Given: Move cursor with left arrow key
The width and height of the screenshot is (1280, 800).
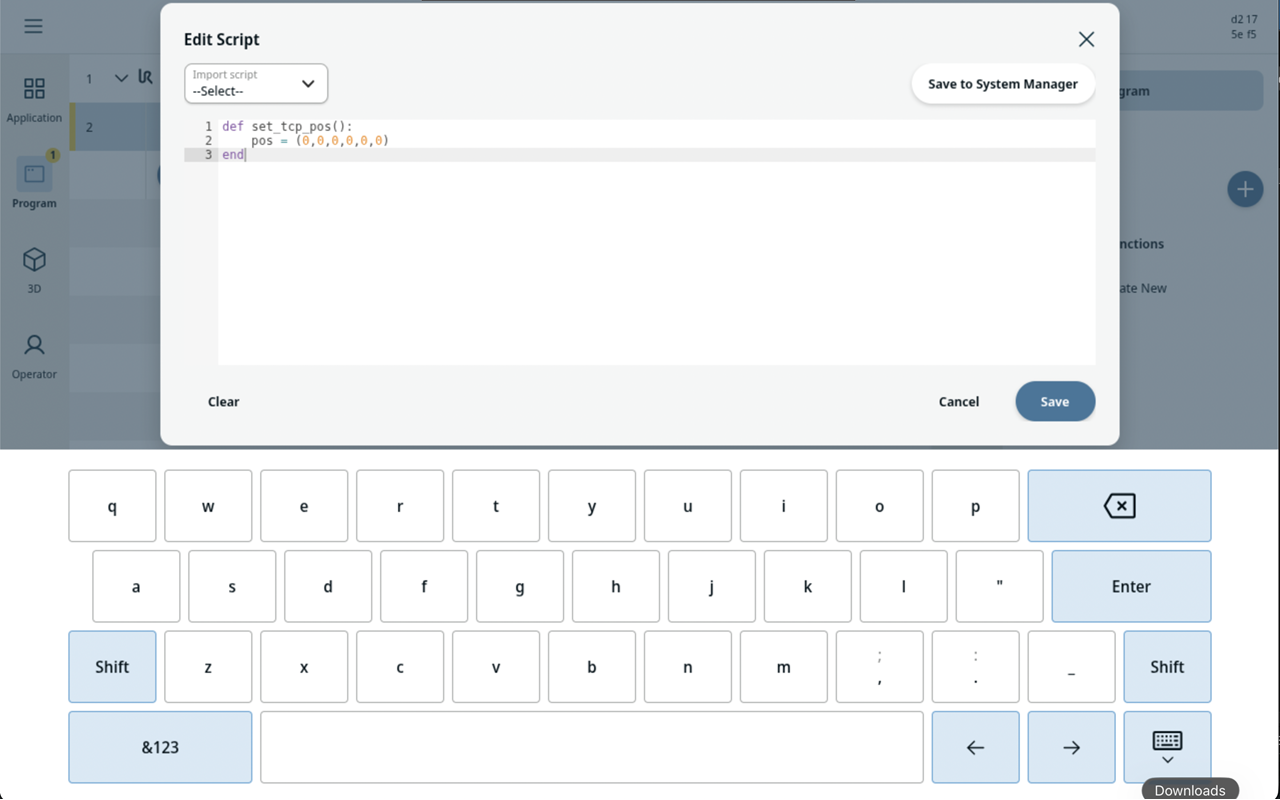Looking at the screenshot, I should pyautogui.click(x=975, y=747).
